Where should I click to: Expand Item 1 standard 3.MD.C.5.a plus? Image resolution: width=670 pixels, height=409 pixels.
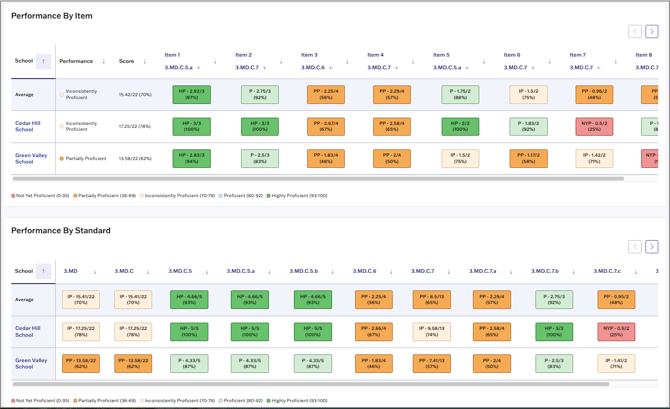[199, 68]
